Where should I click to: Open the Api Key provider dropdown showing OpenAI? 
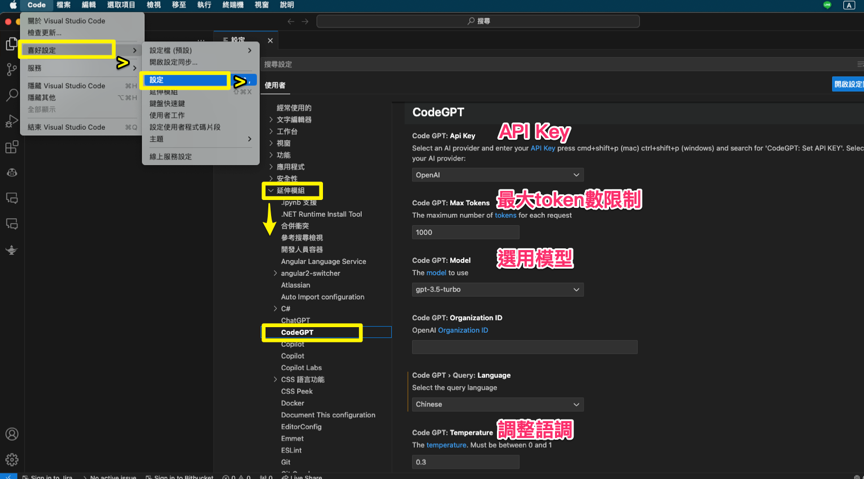tap(498, 175)
